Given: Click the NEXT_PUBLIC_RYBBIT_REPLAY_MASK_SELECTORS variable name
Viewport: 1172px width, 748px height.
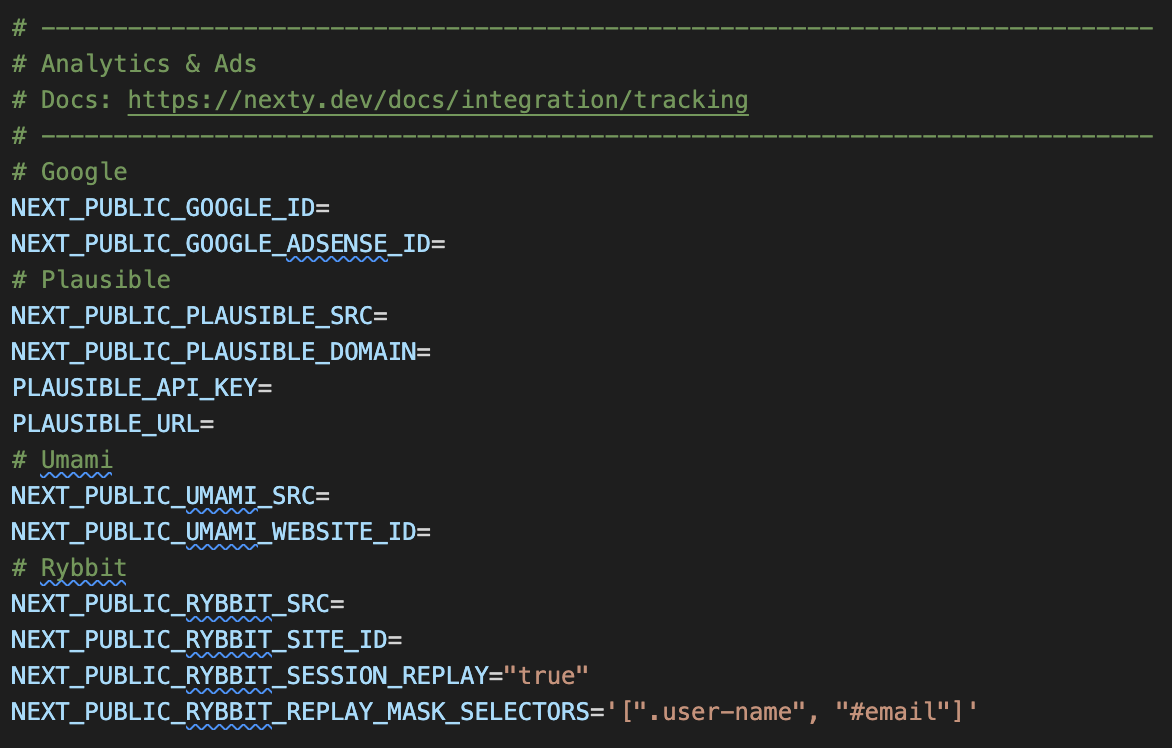Looking at the screenshot, I should pos(300,712).
